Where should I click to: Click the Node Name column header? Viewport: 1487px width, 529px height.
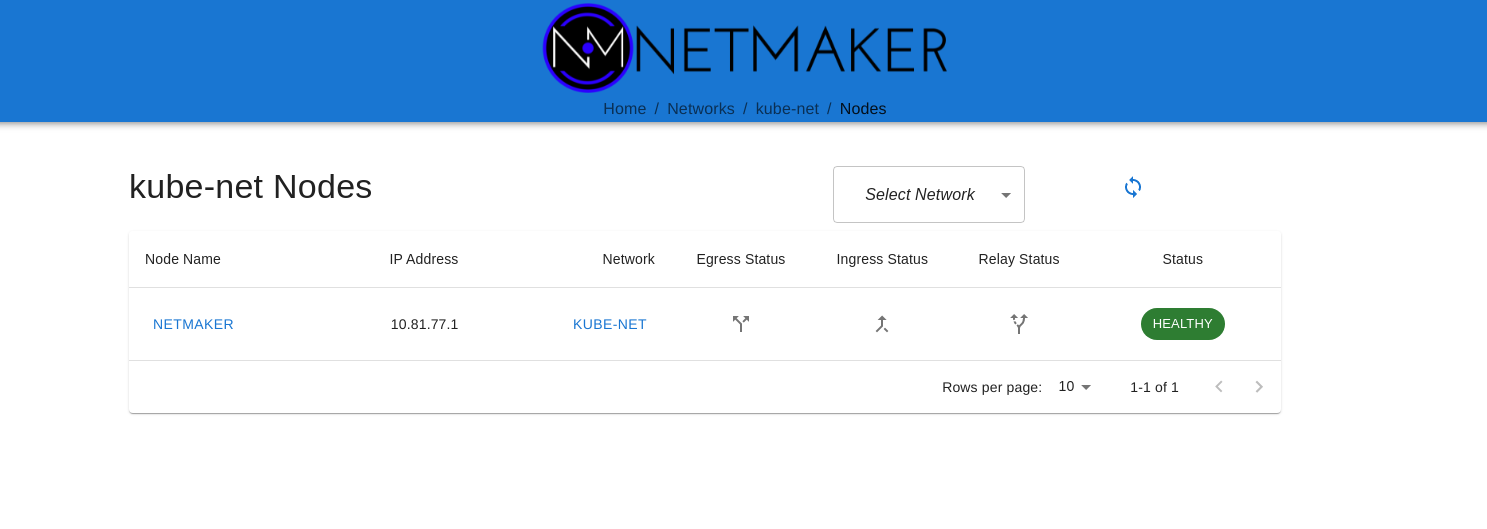pos(183,259)
